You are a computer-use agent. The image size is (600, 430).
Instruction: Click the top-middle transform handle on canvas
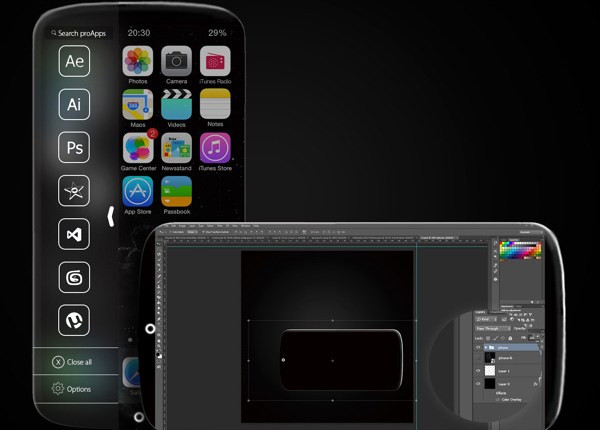coord(333,320)
